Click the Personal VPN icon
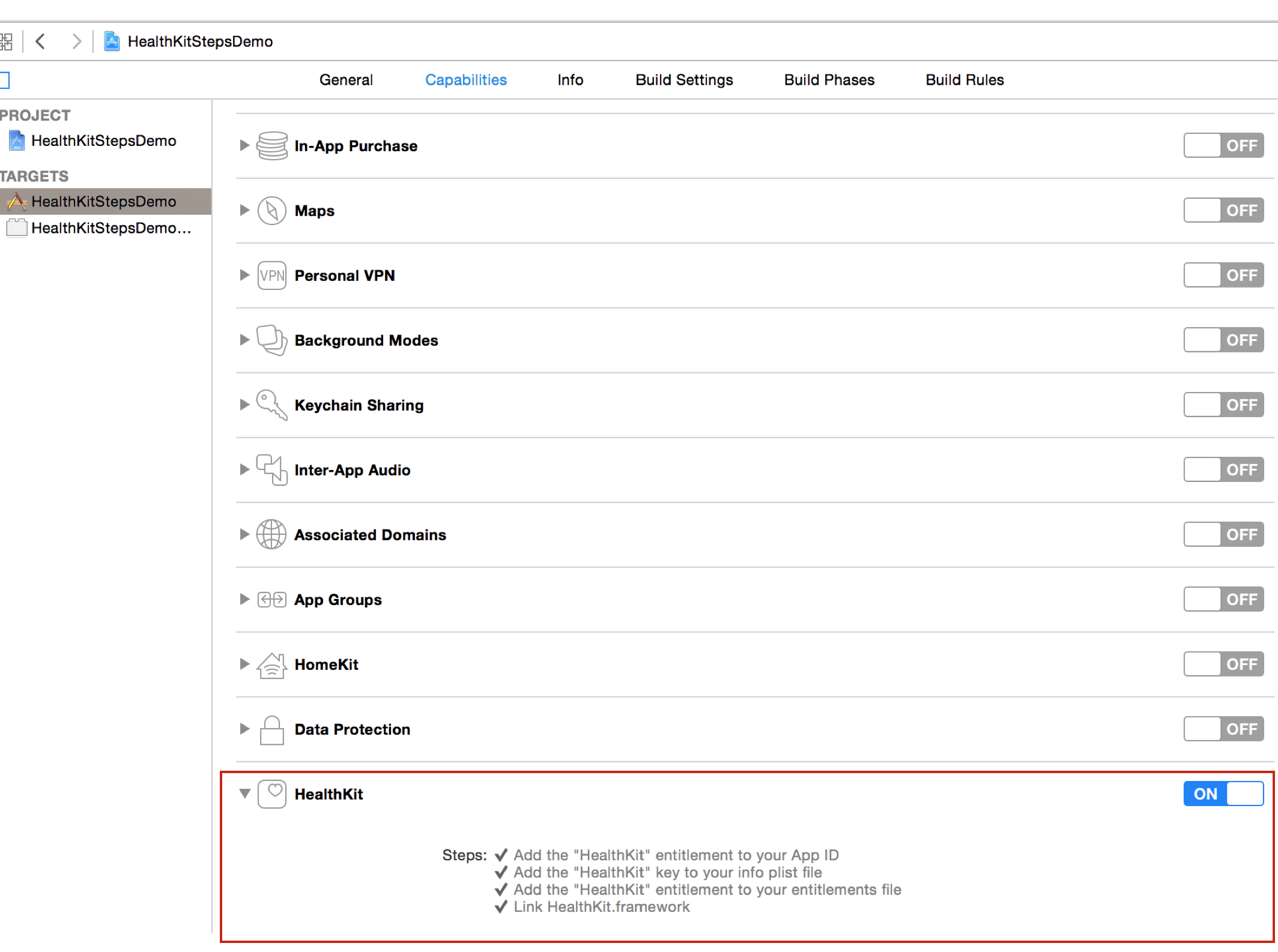 coord(272,276)
